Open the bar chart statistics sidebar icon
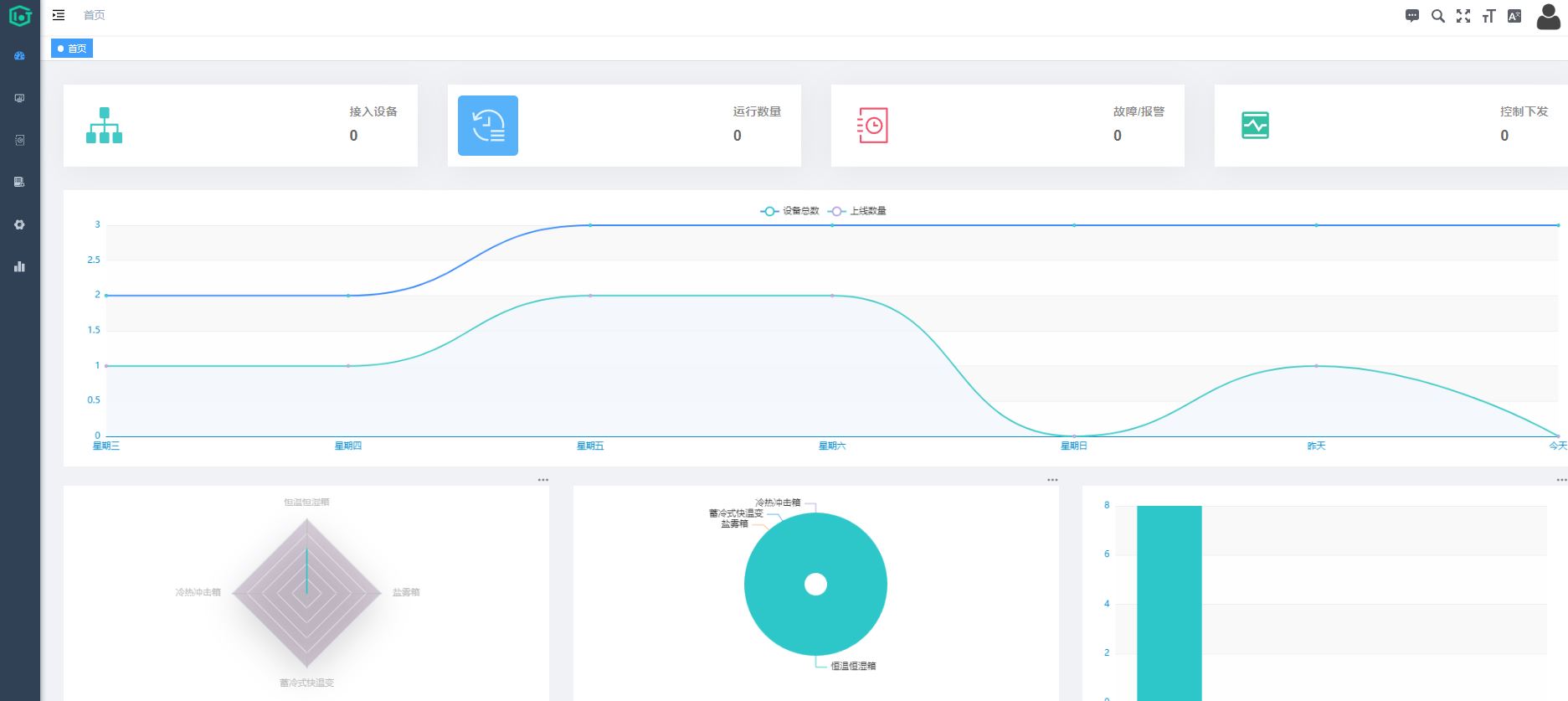Screen dimensions: 1568x701 pos(19,266)
